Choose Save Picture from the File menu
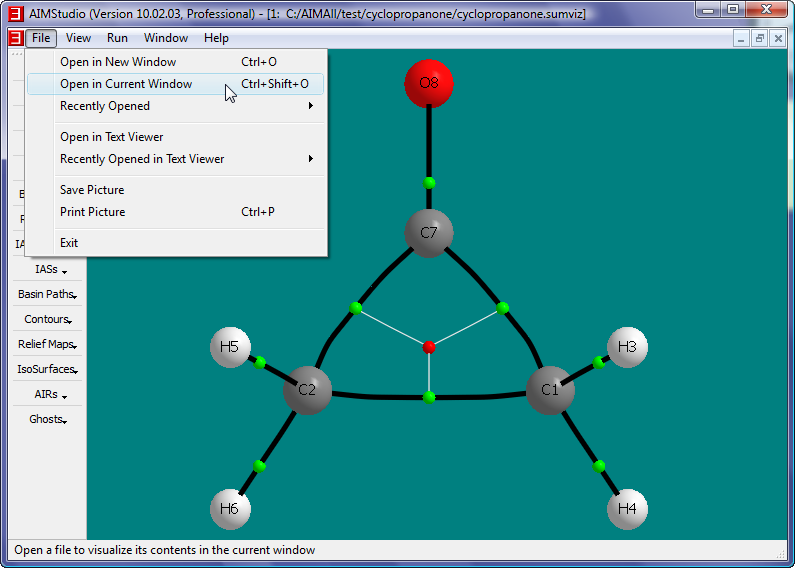Image resolution: width=795 pixels, height=568 pixels. pos(92,190)
